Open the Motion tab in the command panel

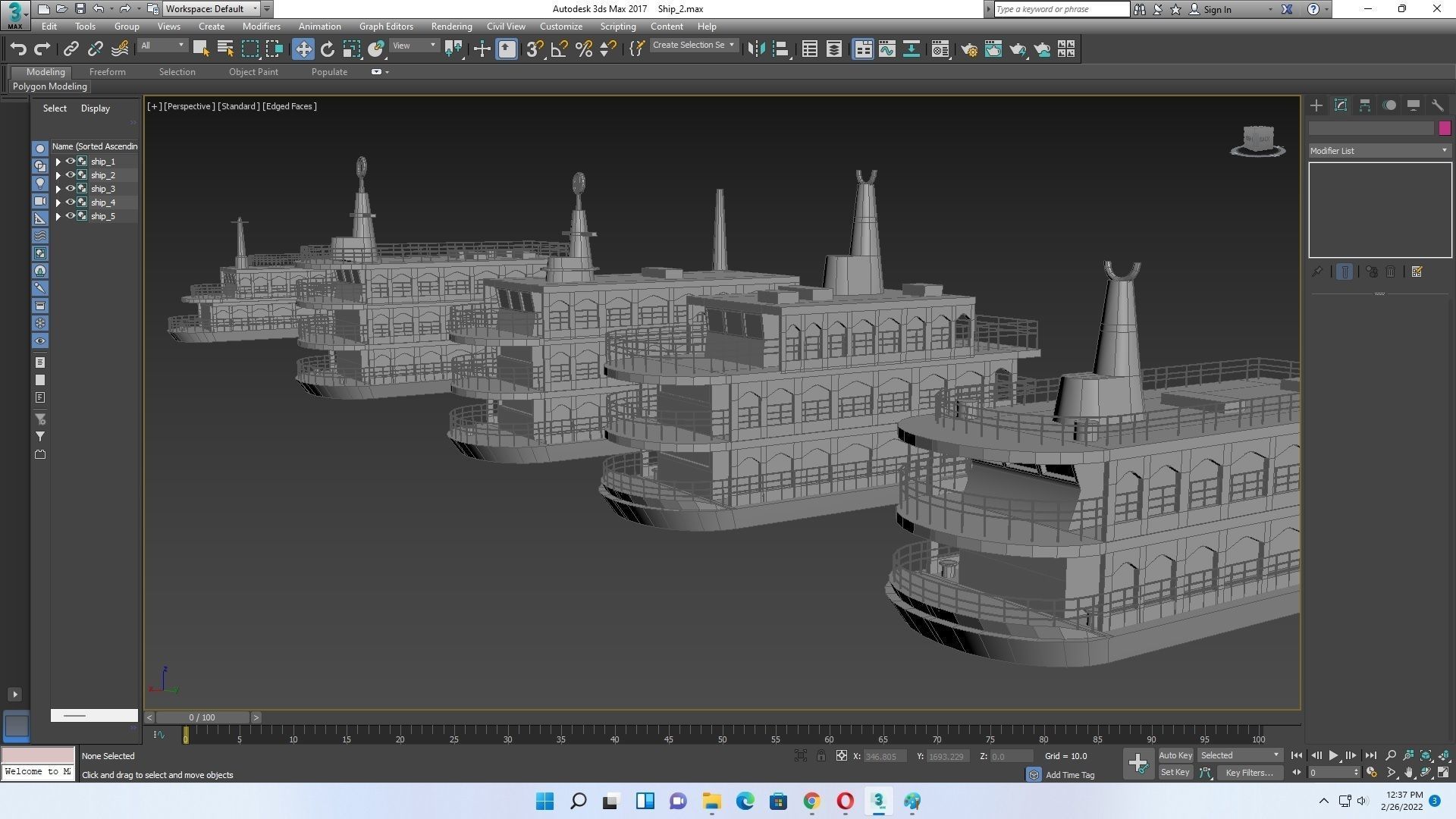1389,105
